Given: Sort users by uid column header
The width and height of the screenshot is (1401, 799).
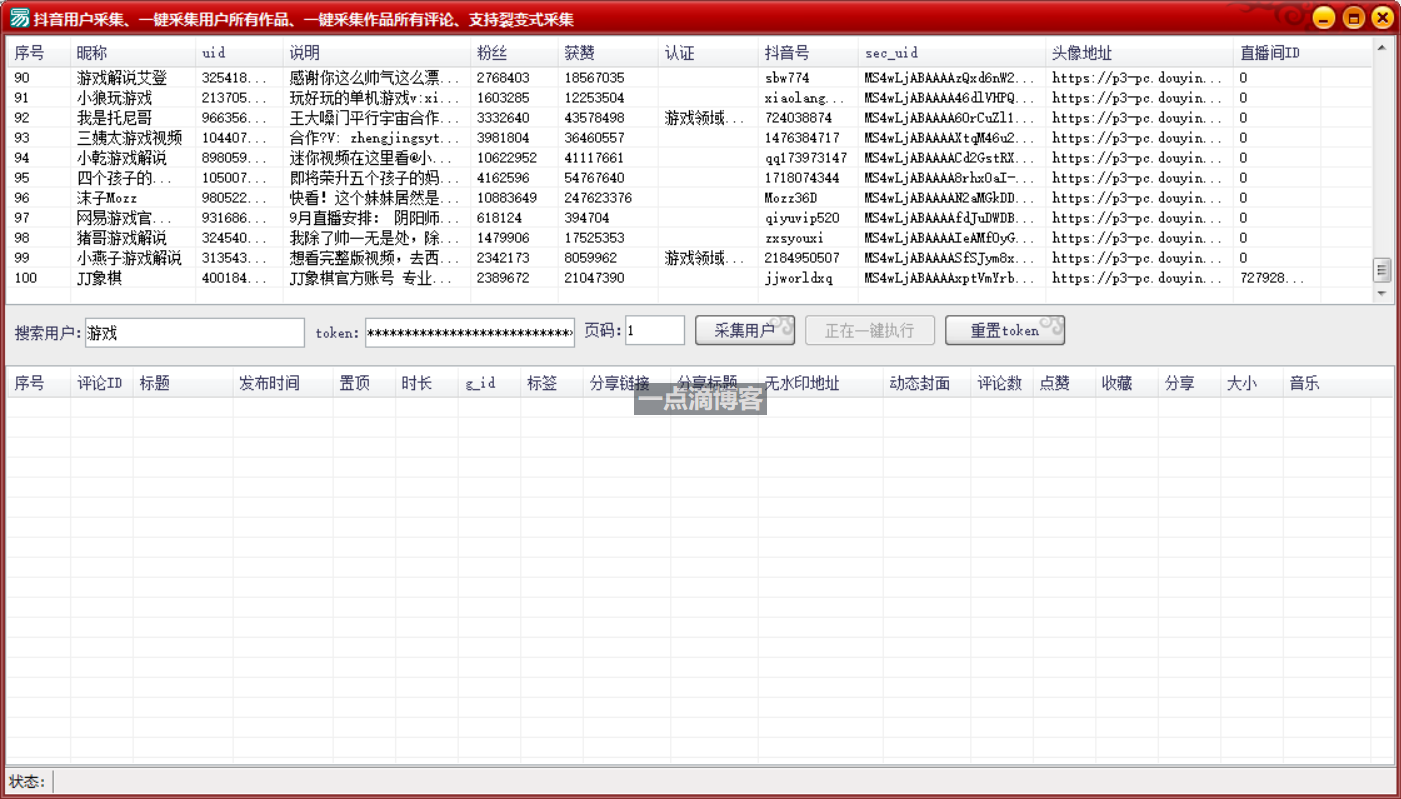Looking at the screenshot, I should click(x=240, y=53).
